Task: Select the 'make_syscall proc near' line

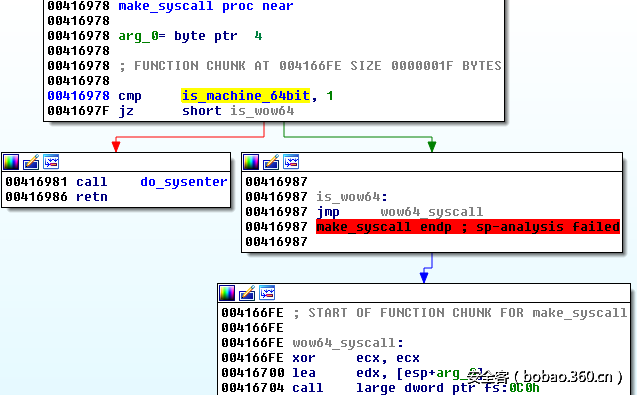Action: pos(206,6)
